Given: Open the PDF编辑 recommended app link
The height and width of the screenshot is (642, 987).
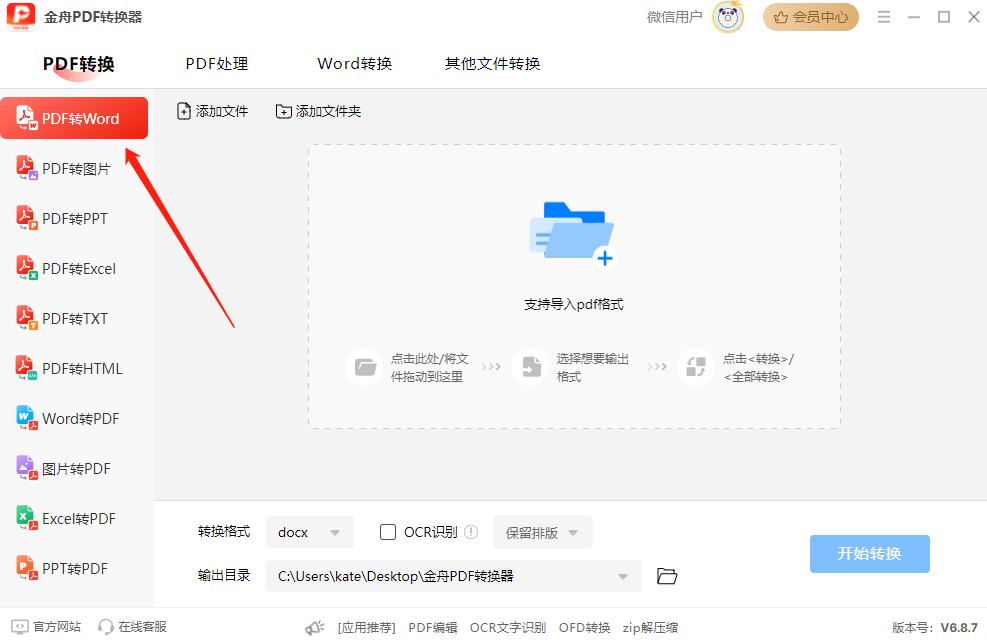Looking at the screenshot, I should 433,628.
